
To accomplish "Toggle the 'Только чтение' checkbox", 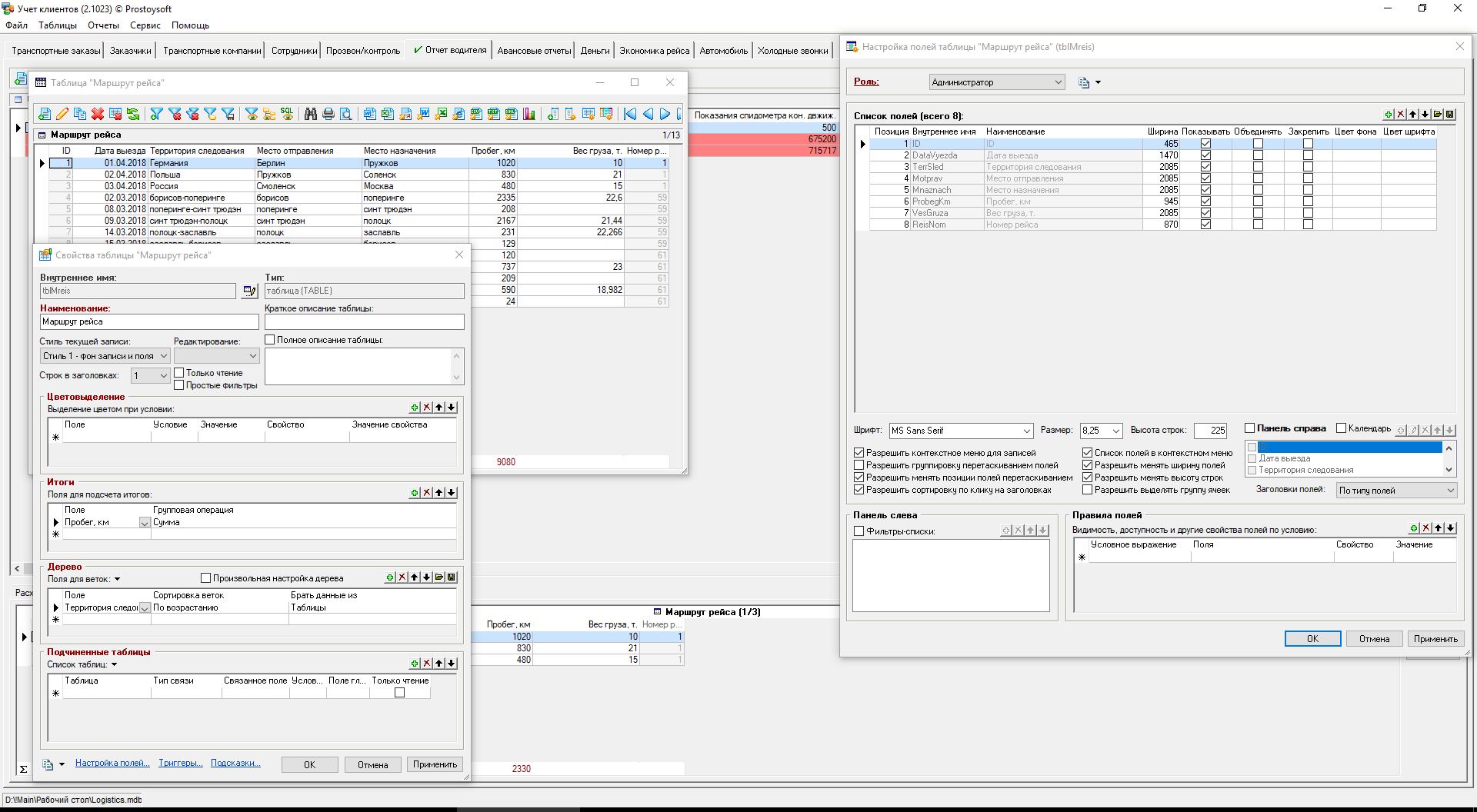I will point(179,373).
